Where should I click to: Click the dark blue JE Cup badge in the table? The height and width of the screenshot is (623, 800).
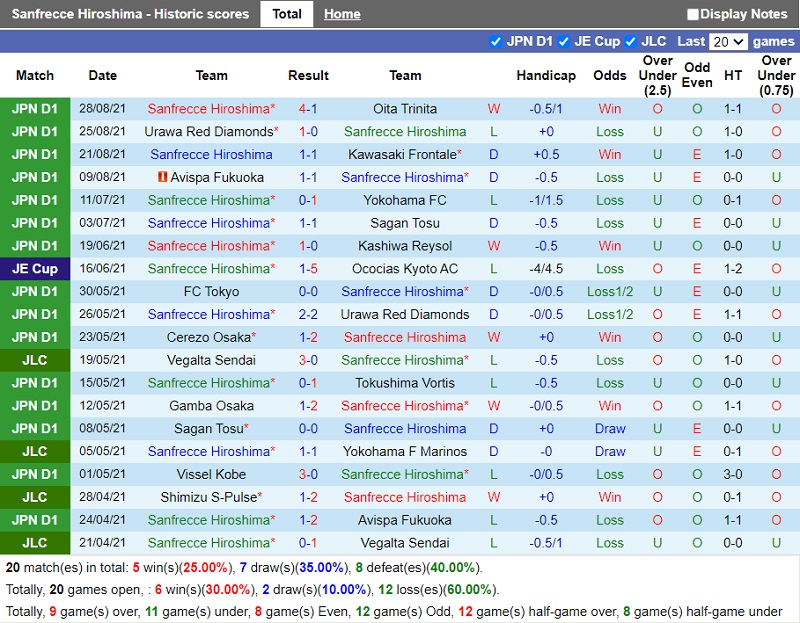tap(35, 268)
